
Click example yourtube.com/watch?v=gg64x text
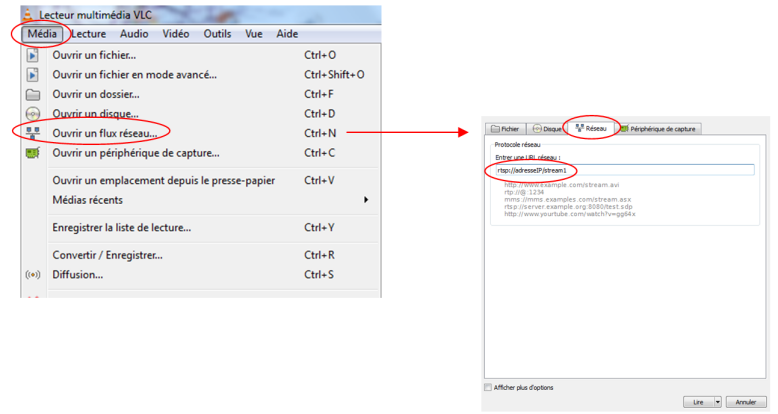[x=570, y=214]
